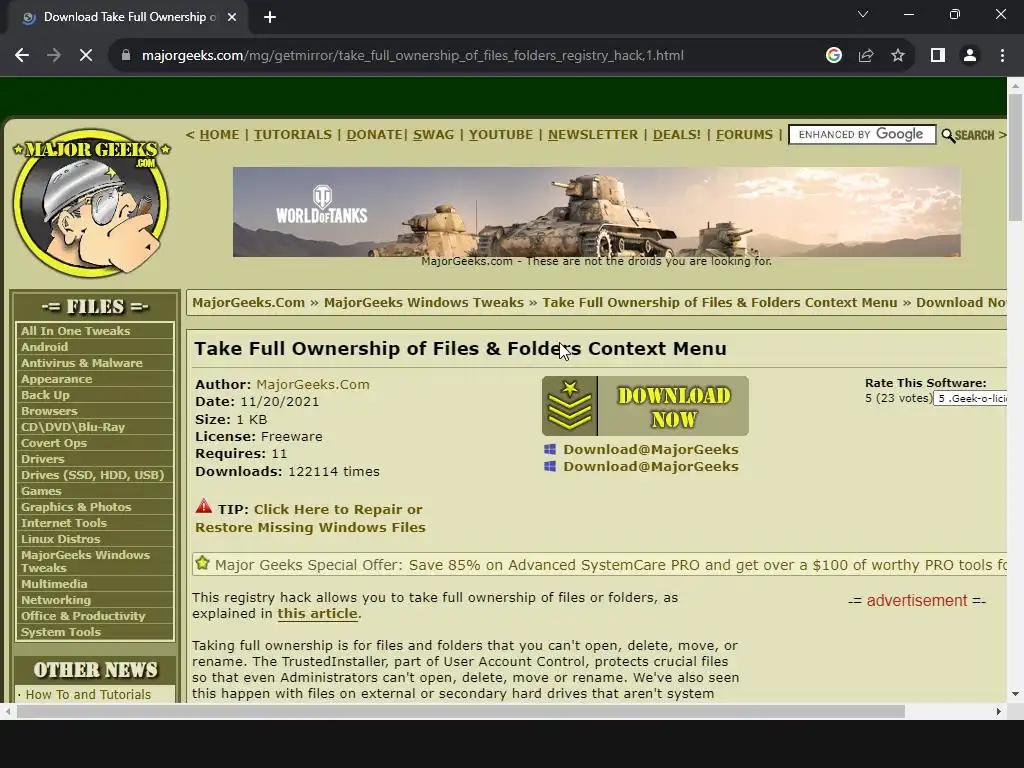Screen dimensions: 1024x768
Task: Open the HOME menu link
Action: coord(219,135)
